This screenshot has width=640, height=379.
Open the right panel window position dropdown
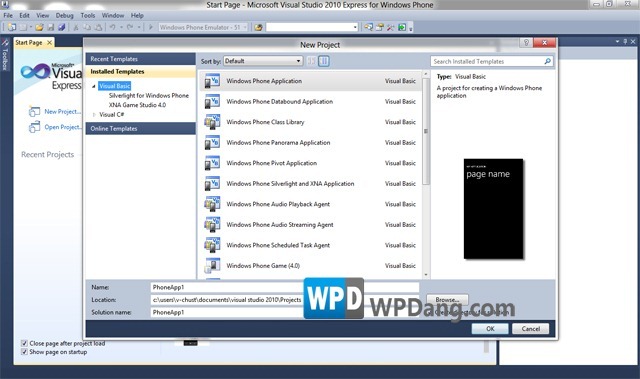click(618, 42)
